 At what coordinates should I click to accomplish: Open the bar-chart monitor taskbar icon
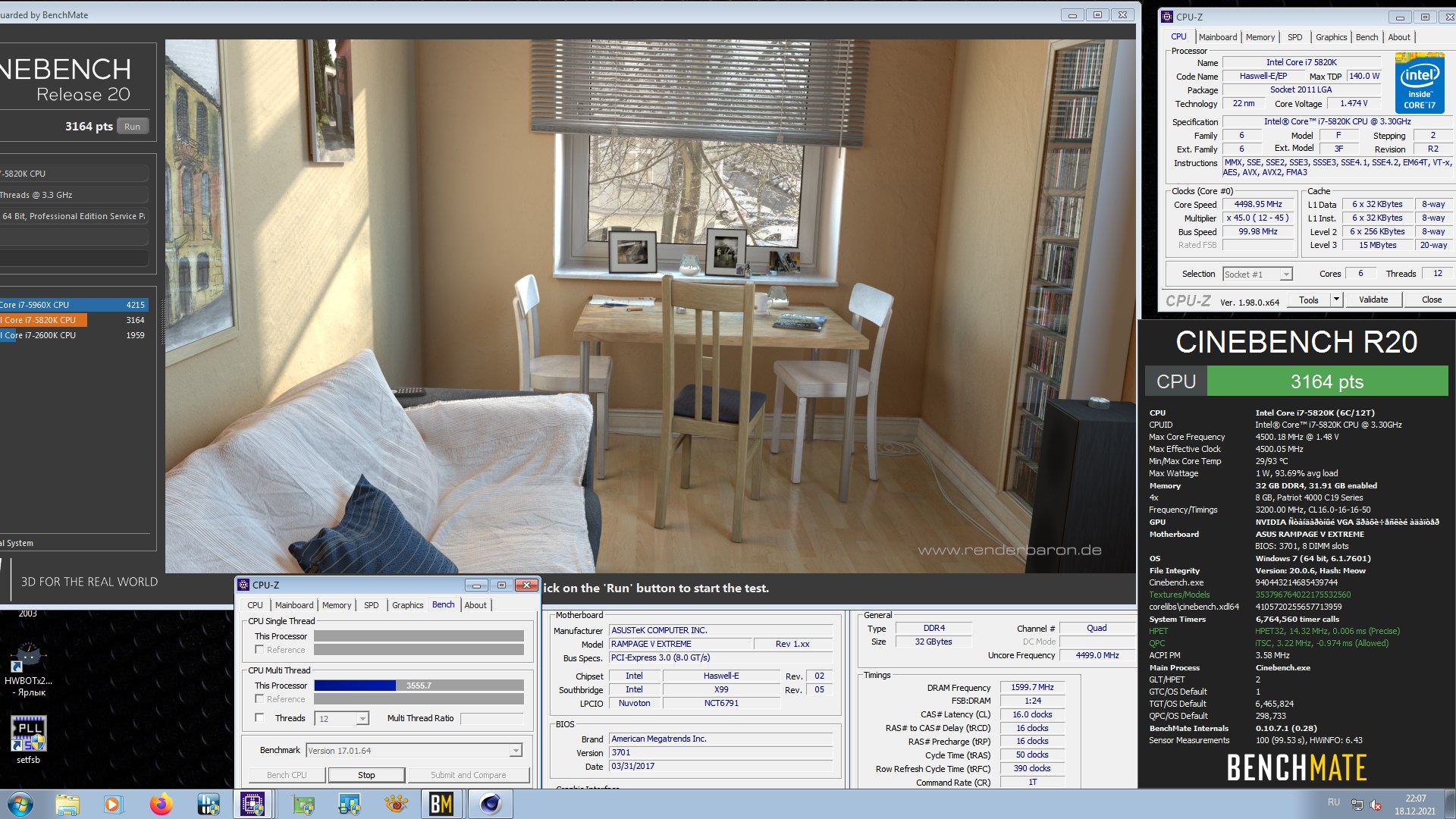tap(350, 804)
